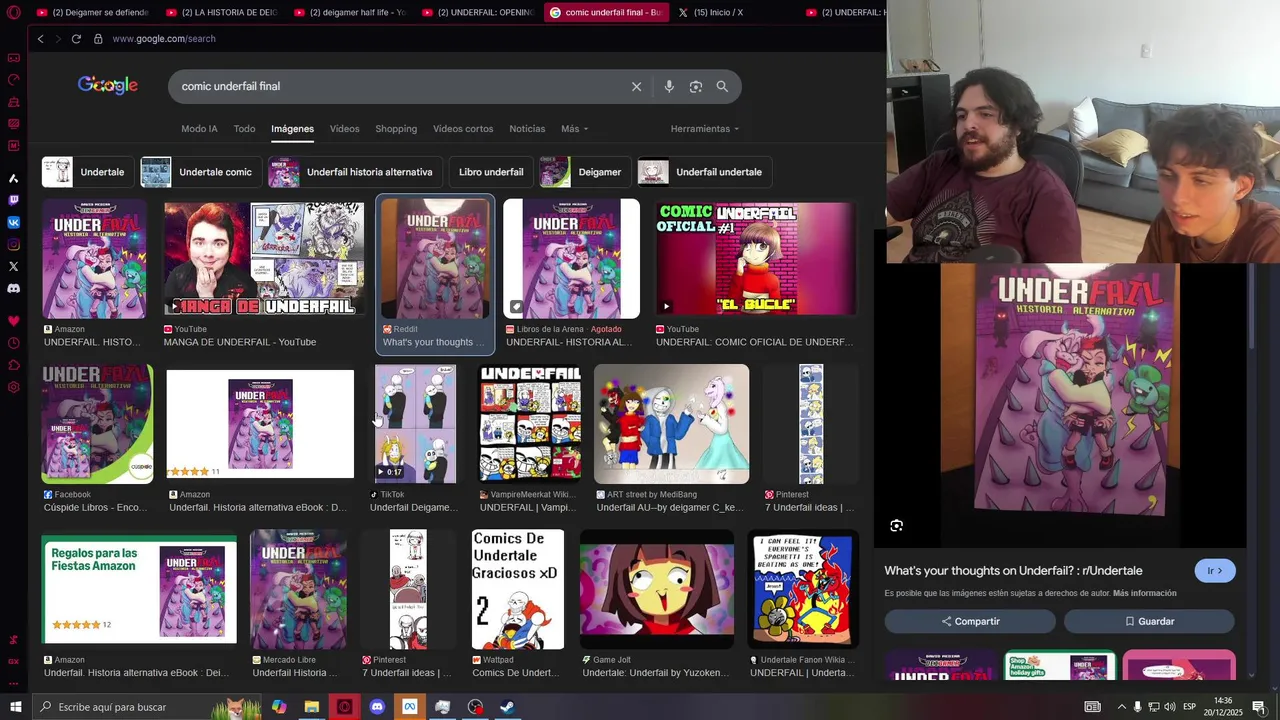Switch to the Todo results tab

(244, 129)
